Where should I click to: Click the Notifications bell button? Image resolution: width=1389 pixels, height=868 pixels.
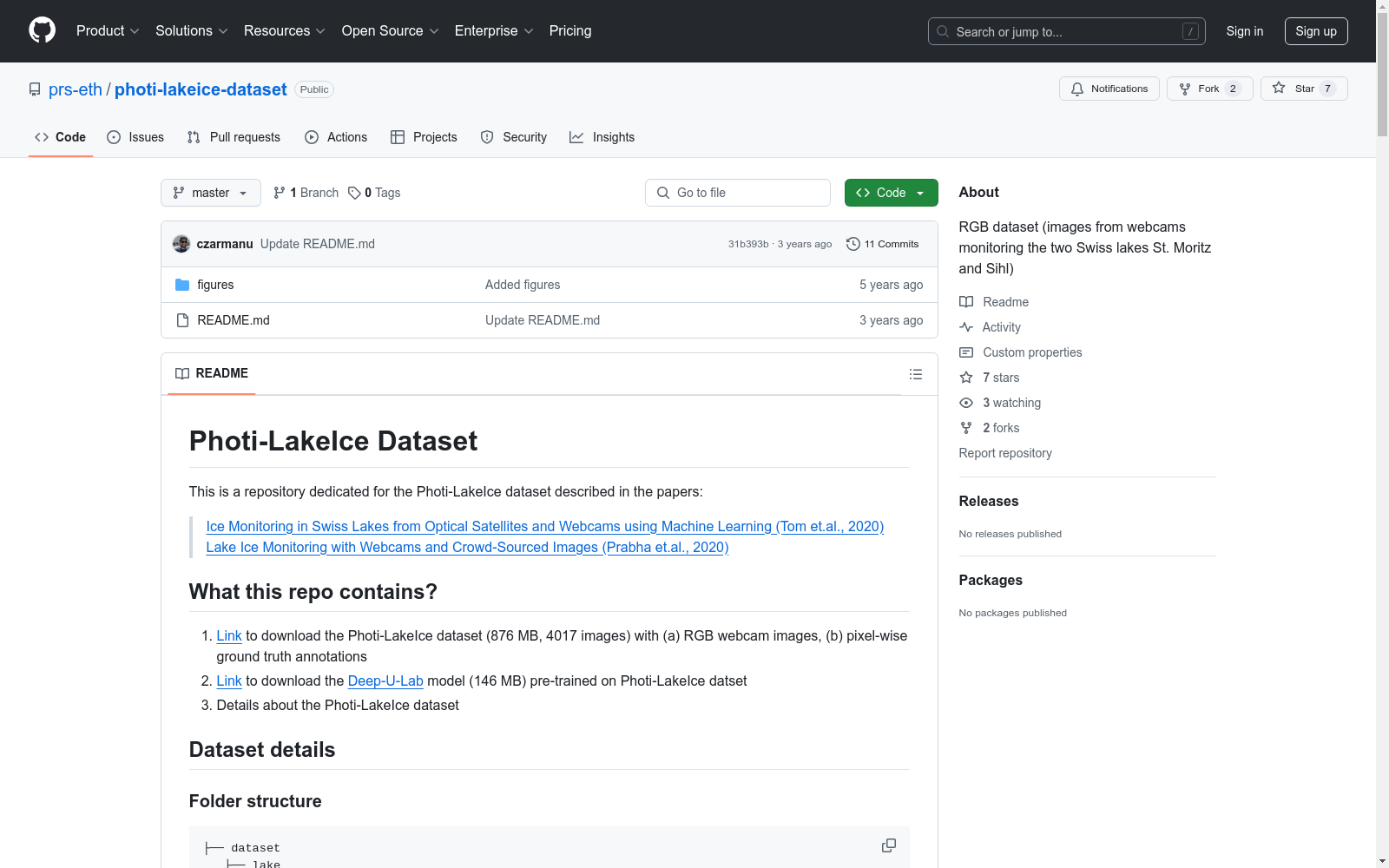(1109, 89)
